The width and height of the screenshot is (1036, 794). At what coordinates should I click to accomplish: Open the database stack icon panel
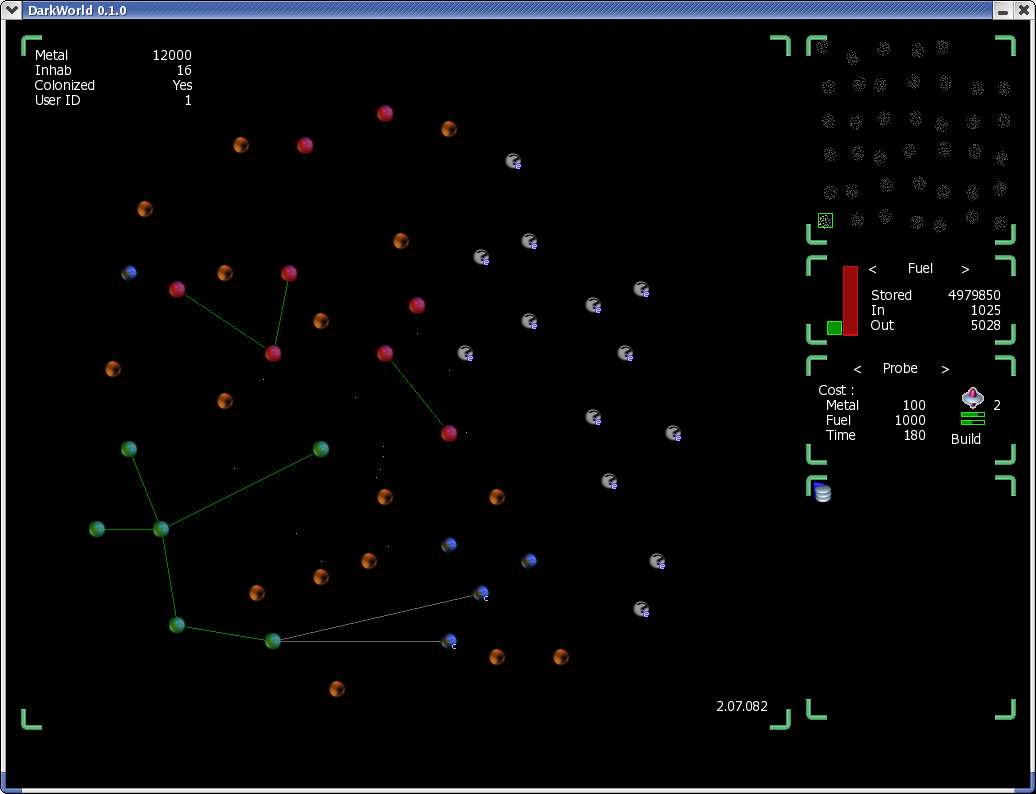tap(822, 491)
